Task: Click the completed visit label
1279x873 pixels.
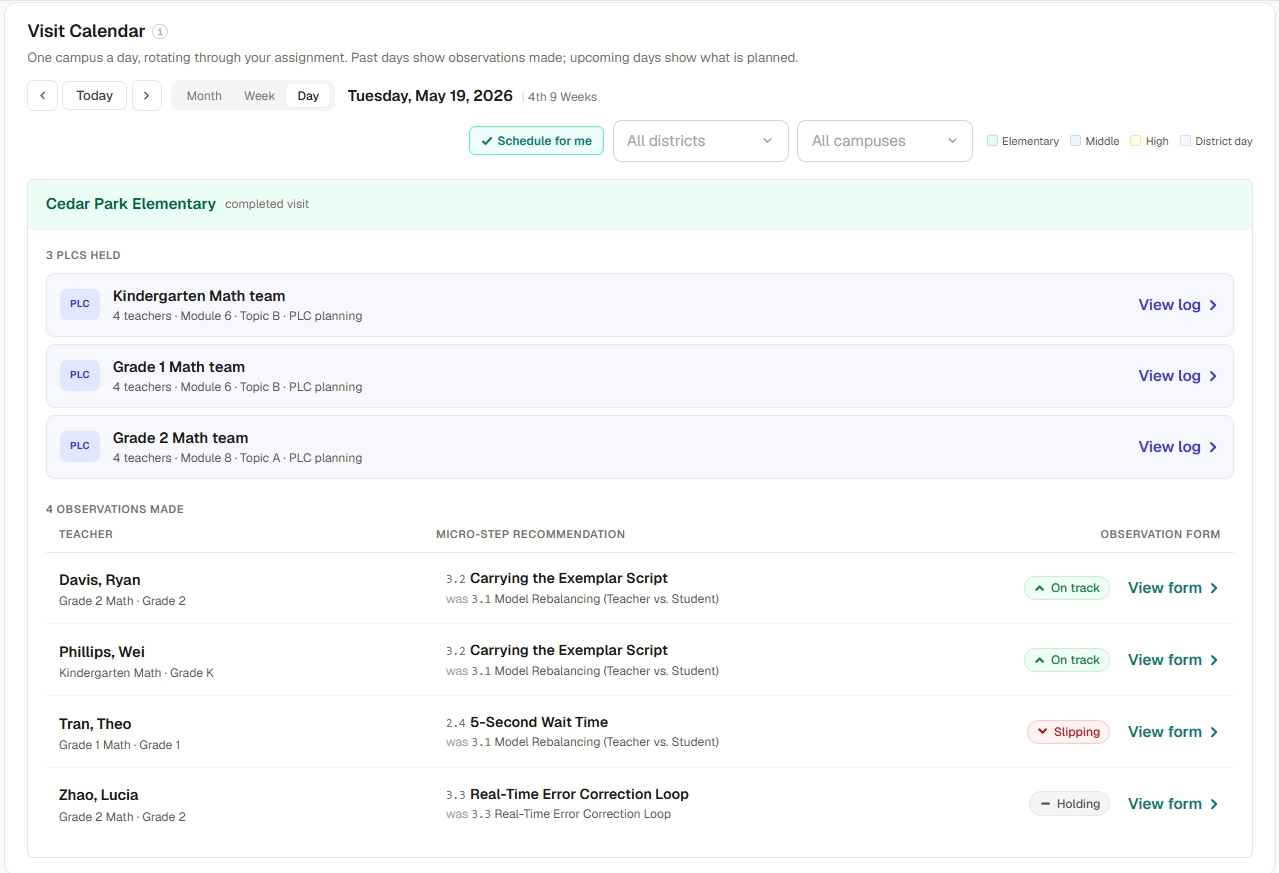Action: pyautogui.click(x=267, y=204)
